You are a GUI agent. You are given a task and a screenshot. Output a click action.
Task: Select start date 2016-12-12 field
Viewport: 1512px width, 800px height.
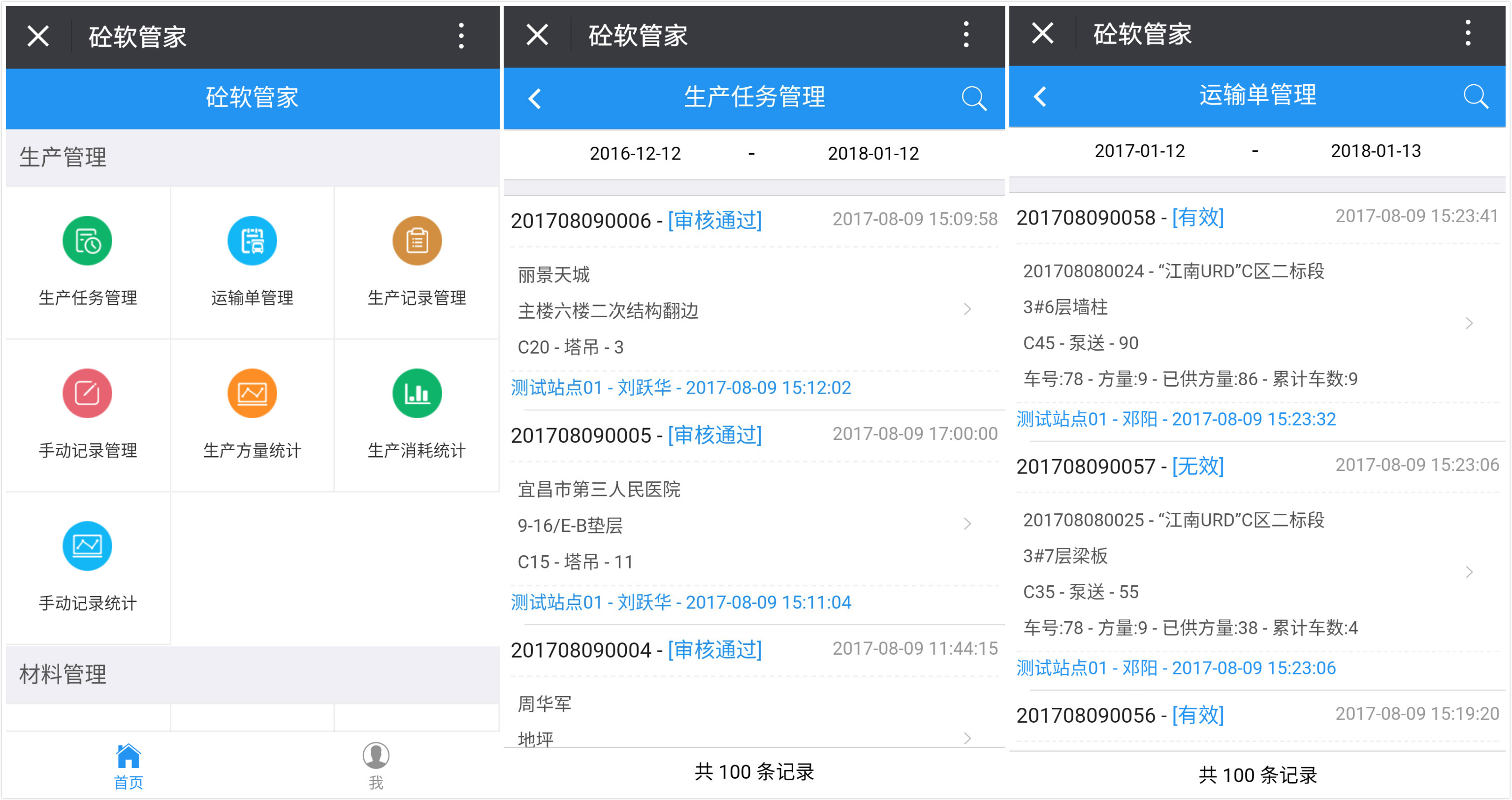[635, 154]
